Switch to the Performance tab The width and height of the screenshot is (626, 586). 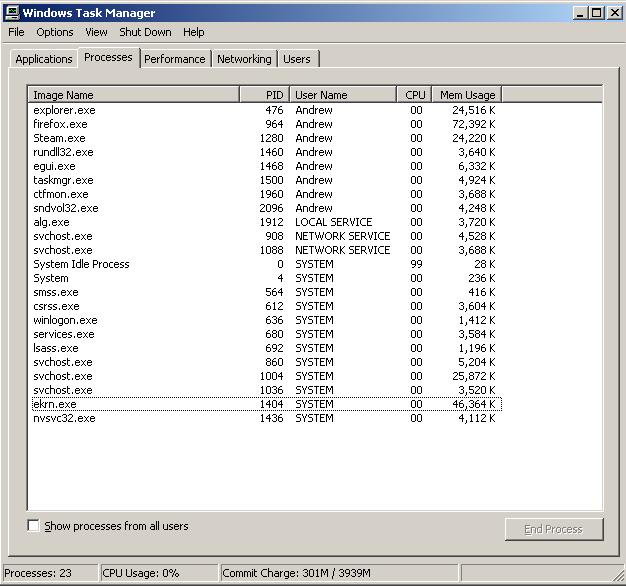pyautogui.click(x=174, y=59)
